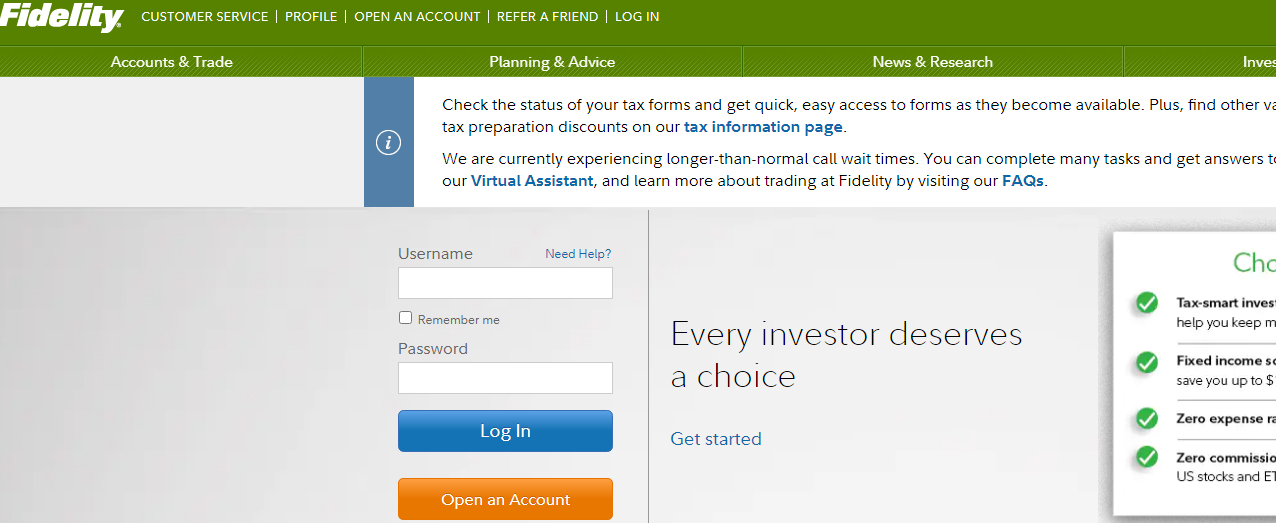Open the tax information page link

[x=763, y=127]
